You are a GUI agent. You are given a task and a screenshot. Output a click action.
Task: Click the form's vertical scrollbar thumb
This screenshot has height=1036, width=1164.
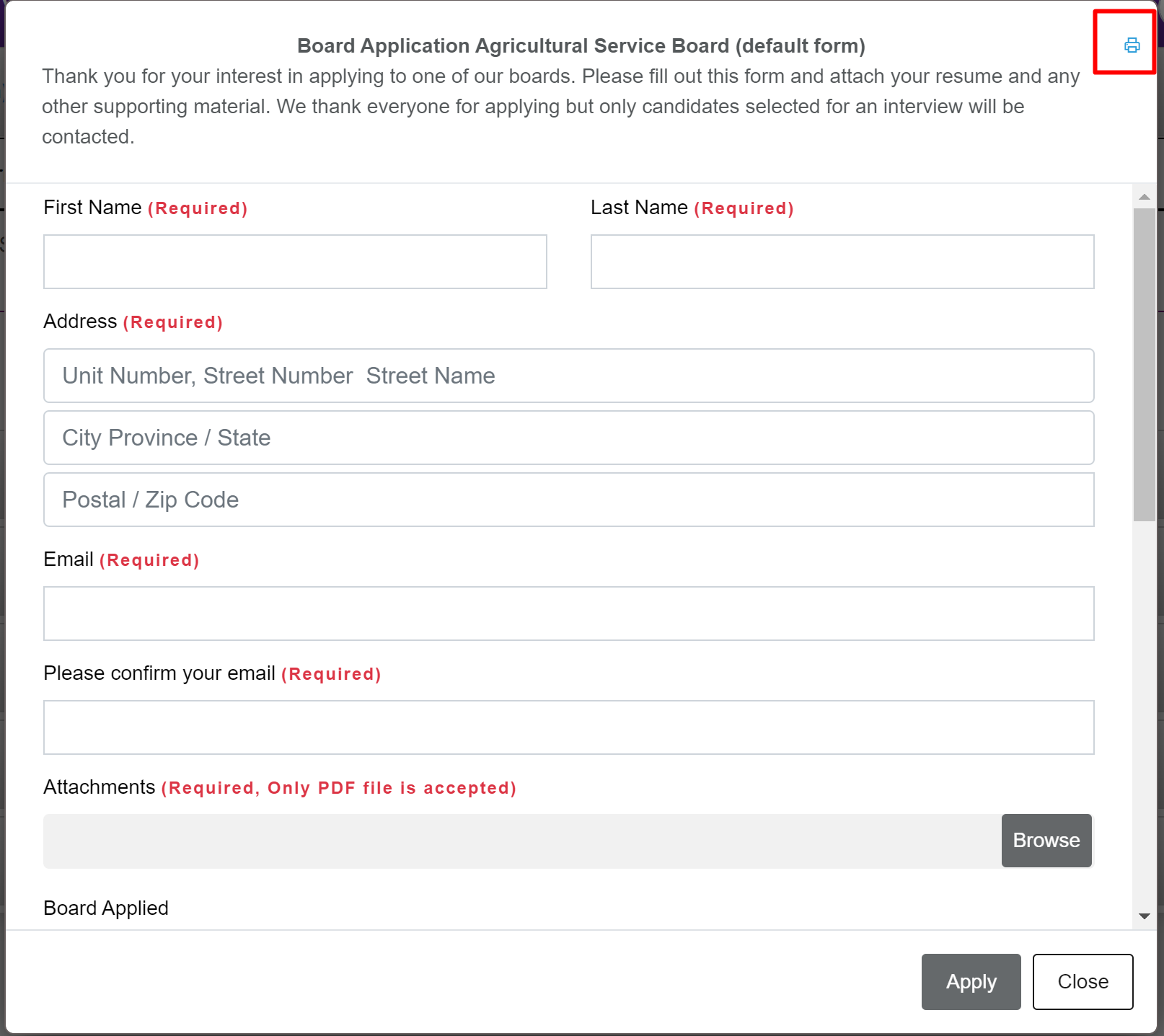(1144, 364)
